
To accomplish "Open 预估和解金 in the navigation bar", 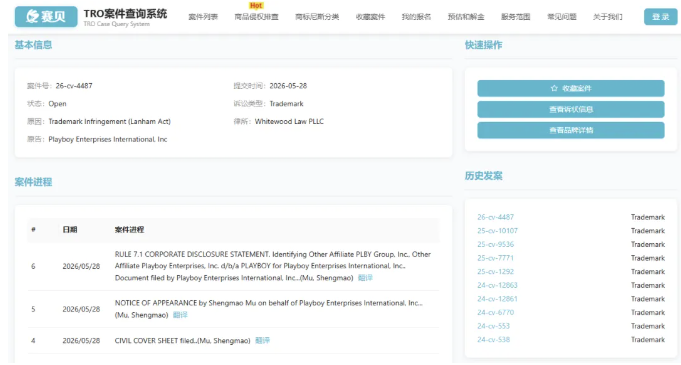I will point(466,17).
